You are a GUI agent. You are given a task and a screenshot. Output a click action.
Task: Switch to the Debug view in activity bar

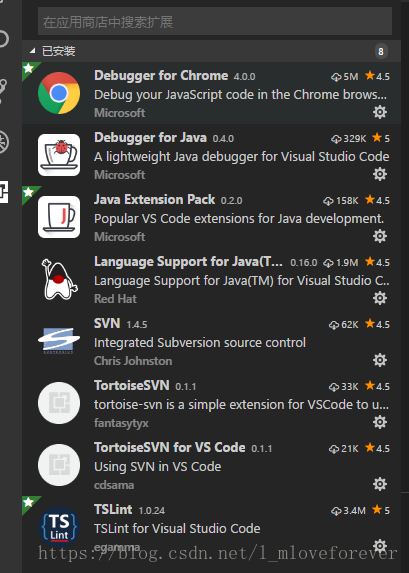tap(4, 141)
